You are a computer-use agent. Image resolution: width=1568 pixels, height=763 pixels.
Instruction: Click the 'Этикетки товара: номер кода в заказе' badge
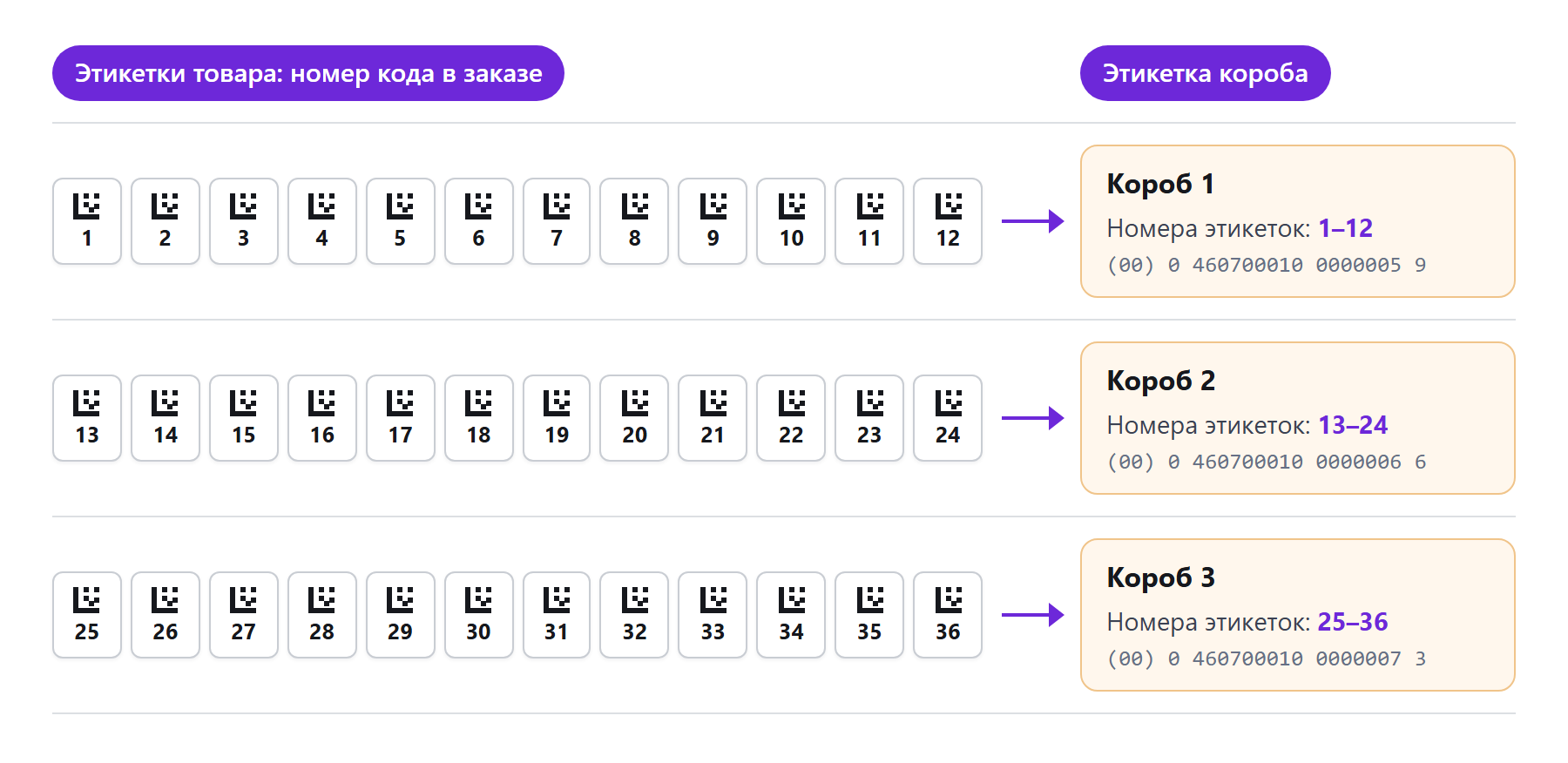(308, 73)
